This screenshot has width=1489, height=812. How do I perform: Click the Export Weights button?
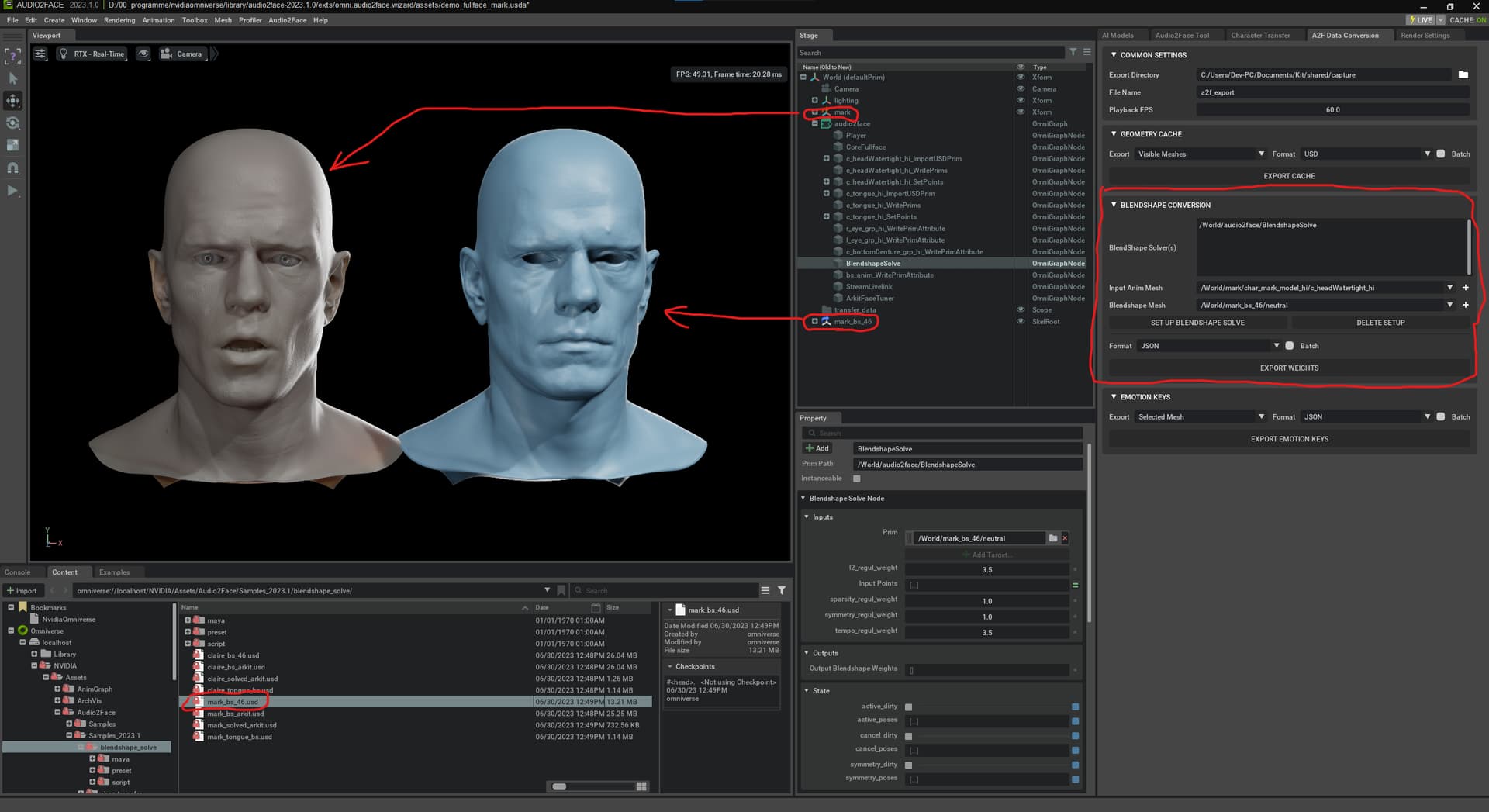(1289, 368)
